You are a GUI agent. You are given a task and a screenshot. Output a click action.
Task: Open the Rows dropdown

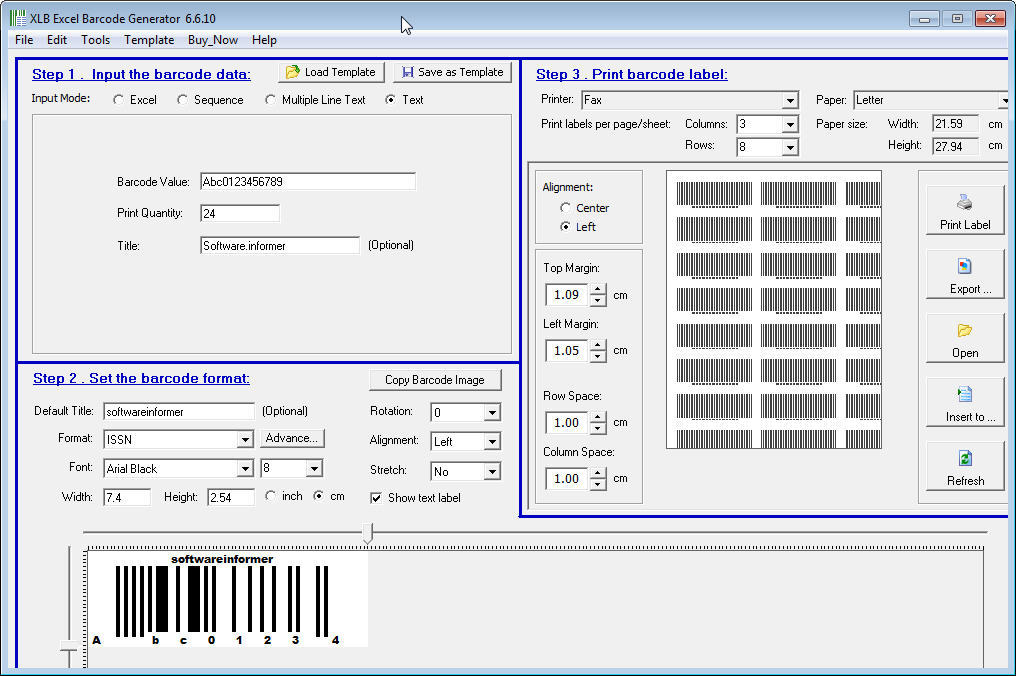pos(790,148)
